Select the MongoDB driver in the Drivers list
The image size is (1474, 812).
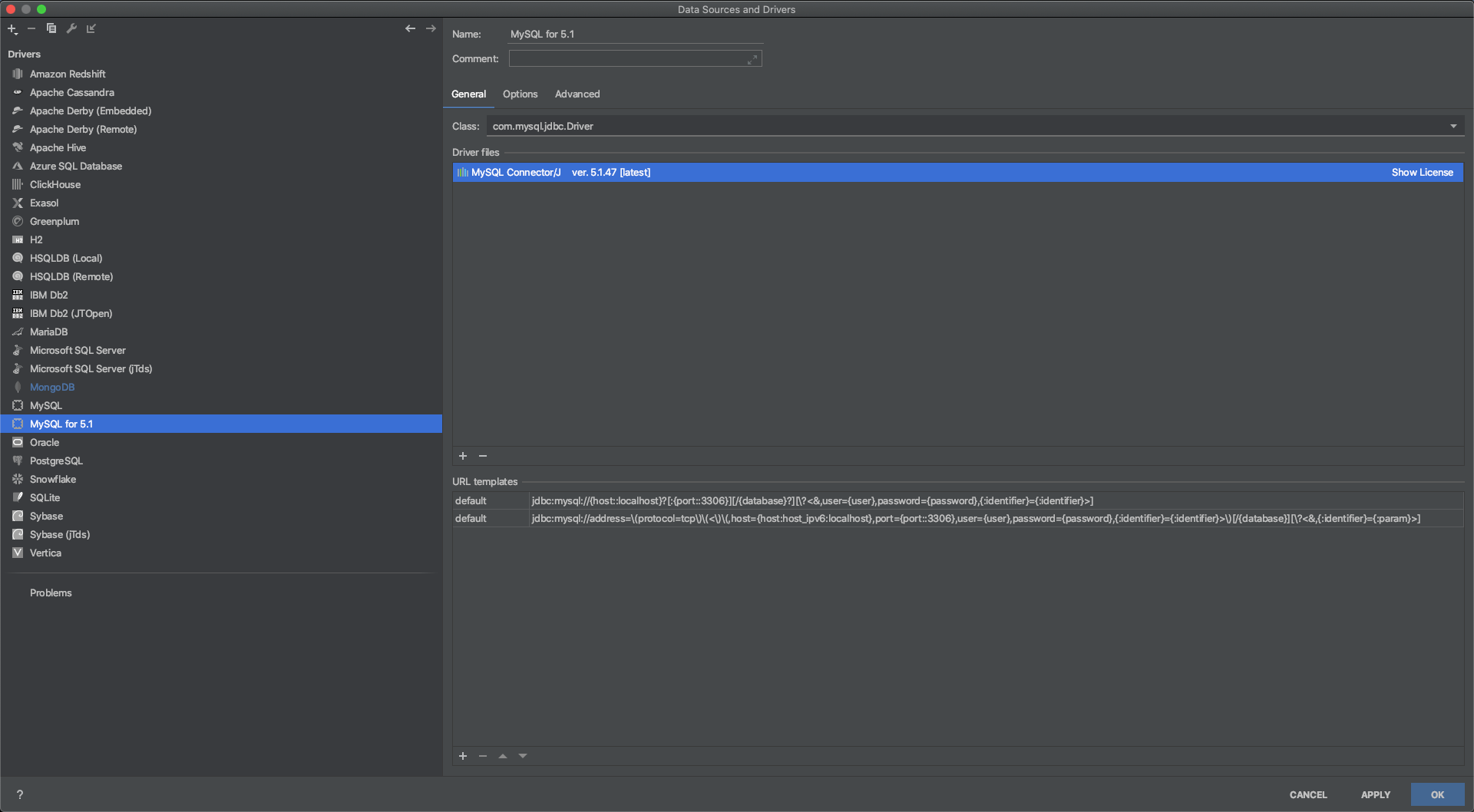pyautogui.click(x=53, y=387)
